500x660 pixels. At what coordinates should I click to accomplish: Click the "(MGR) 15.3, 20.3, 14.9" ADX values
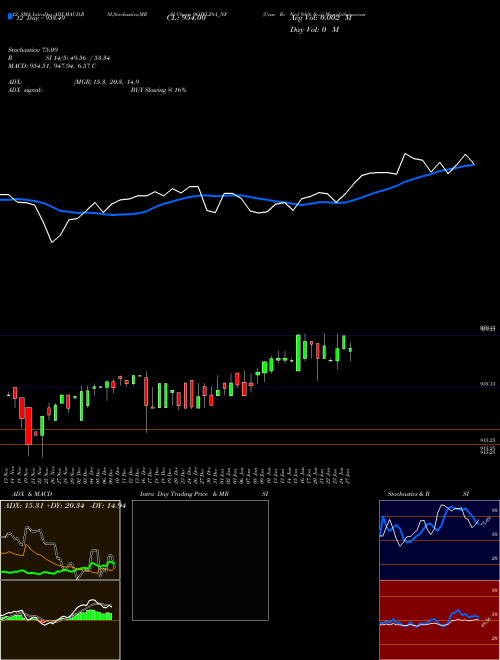tap(106, 82)
